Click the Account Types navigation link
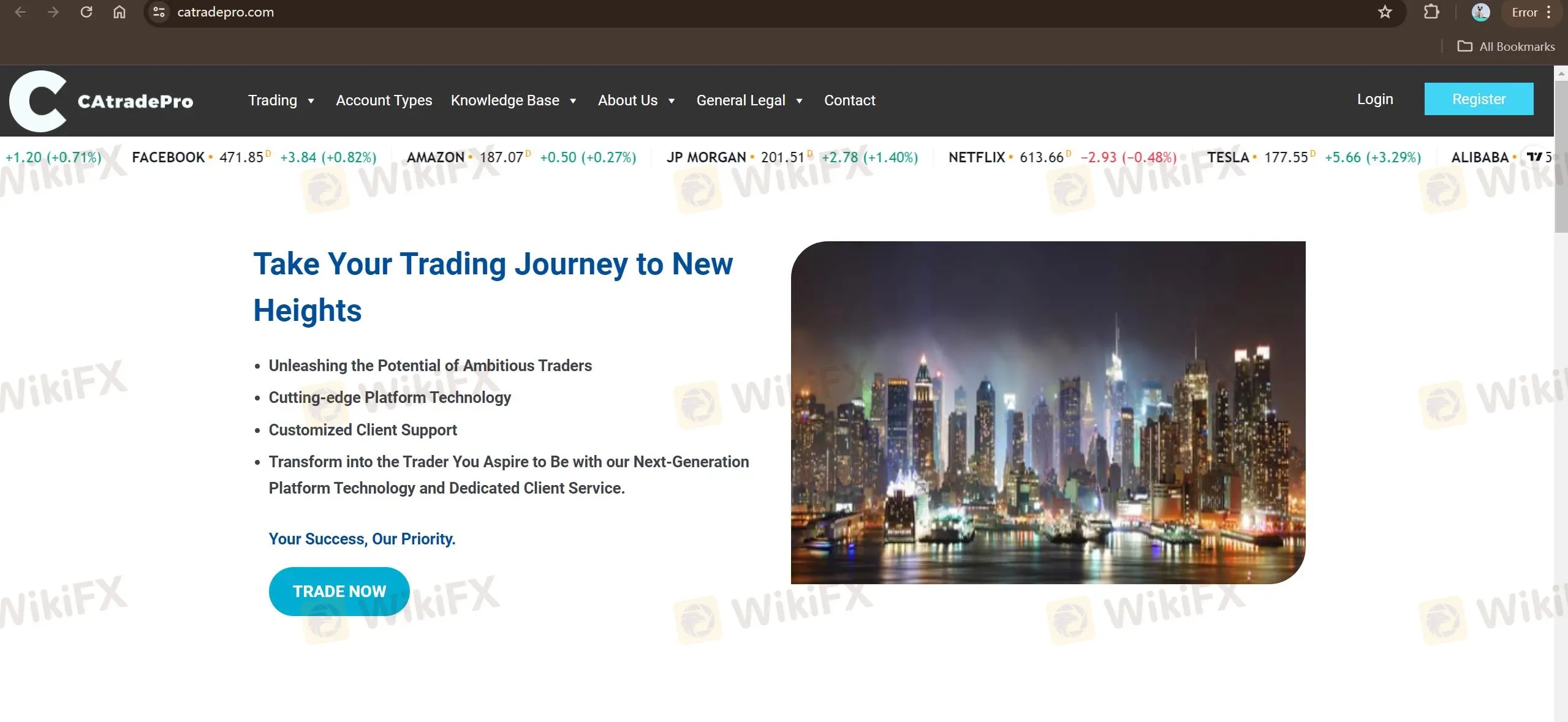This screenshot has height=722, width=1568. [383, 100]
